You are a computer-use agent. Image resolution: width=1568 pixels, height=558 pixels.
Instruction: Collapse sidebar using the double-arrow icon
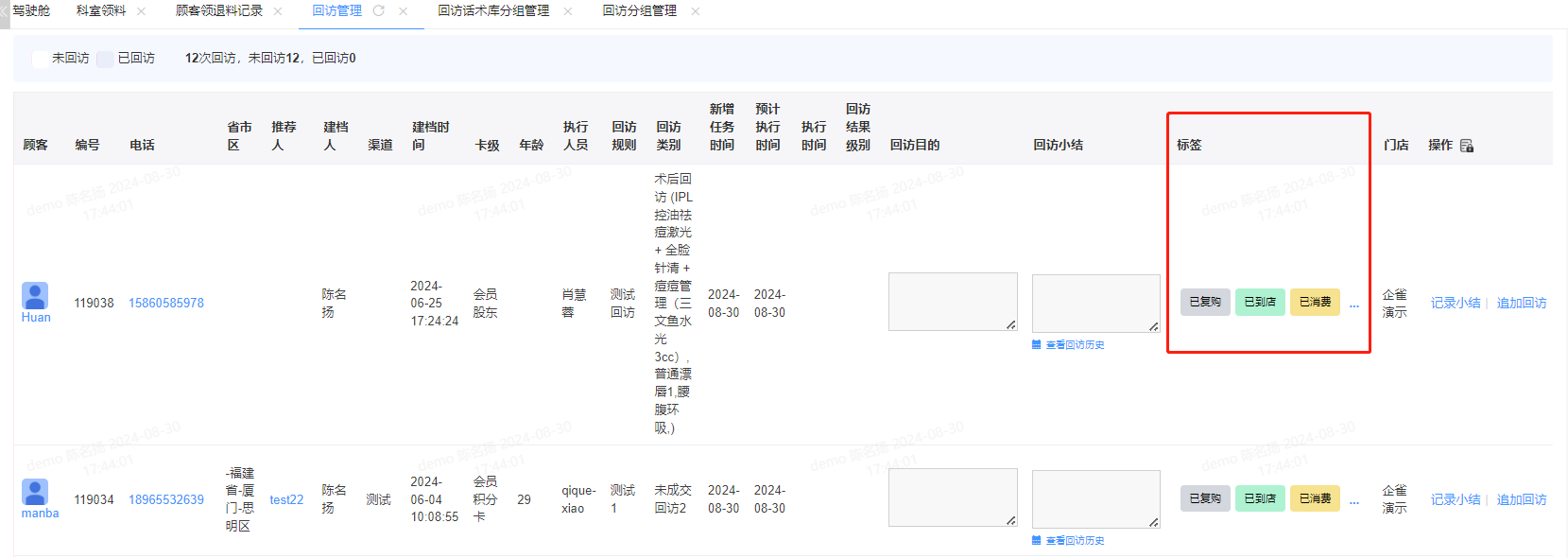click(5, 11)
